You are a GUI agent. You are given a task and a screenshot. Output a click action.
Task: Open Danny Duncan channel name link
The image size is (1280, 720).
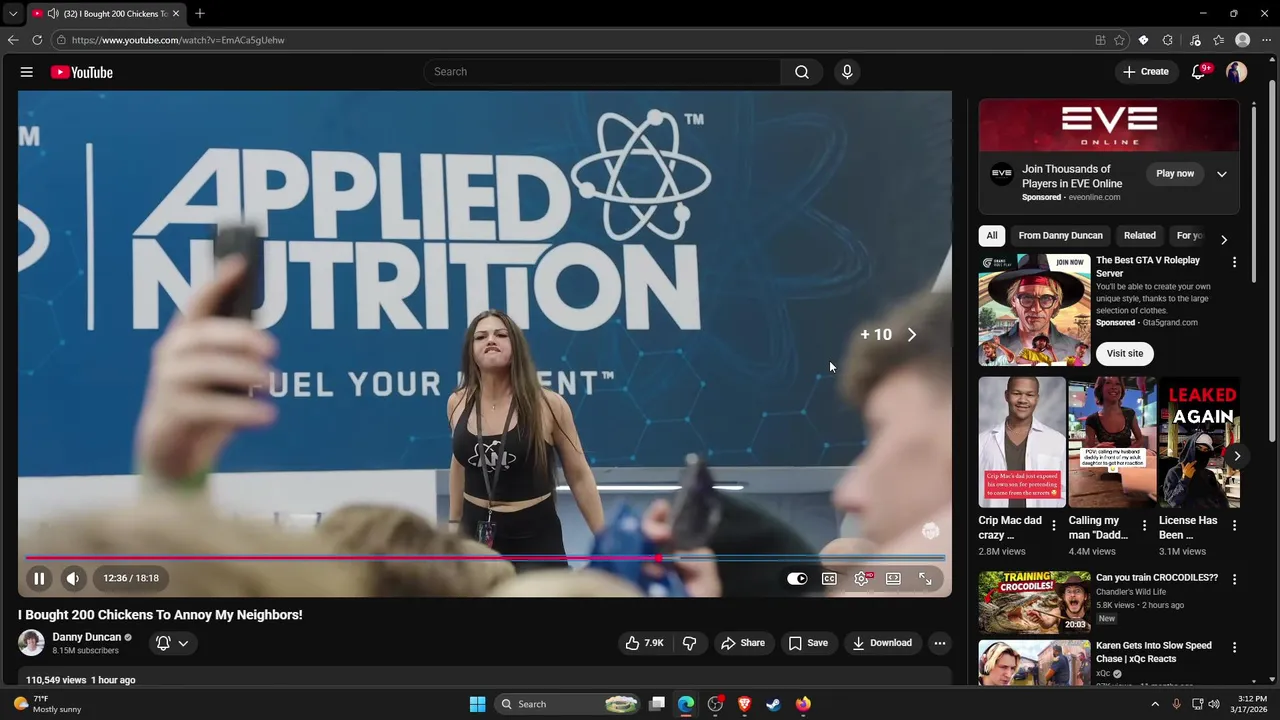pyautogui.click(x=86, y=637)
